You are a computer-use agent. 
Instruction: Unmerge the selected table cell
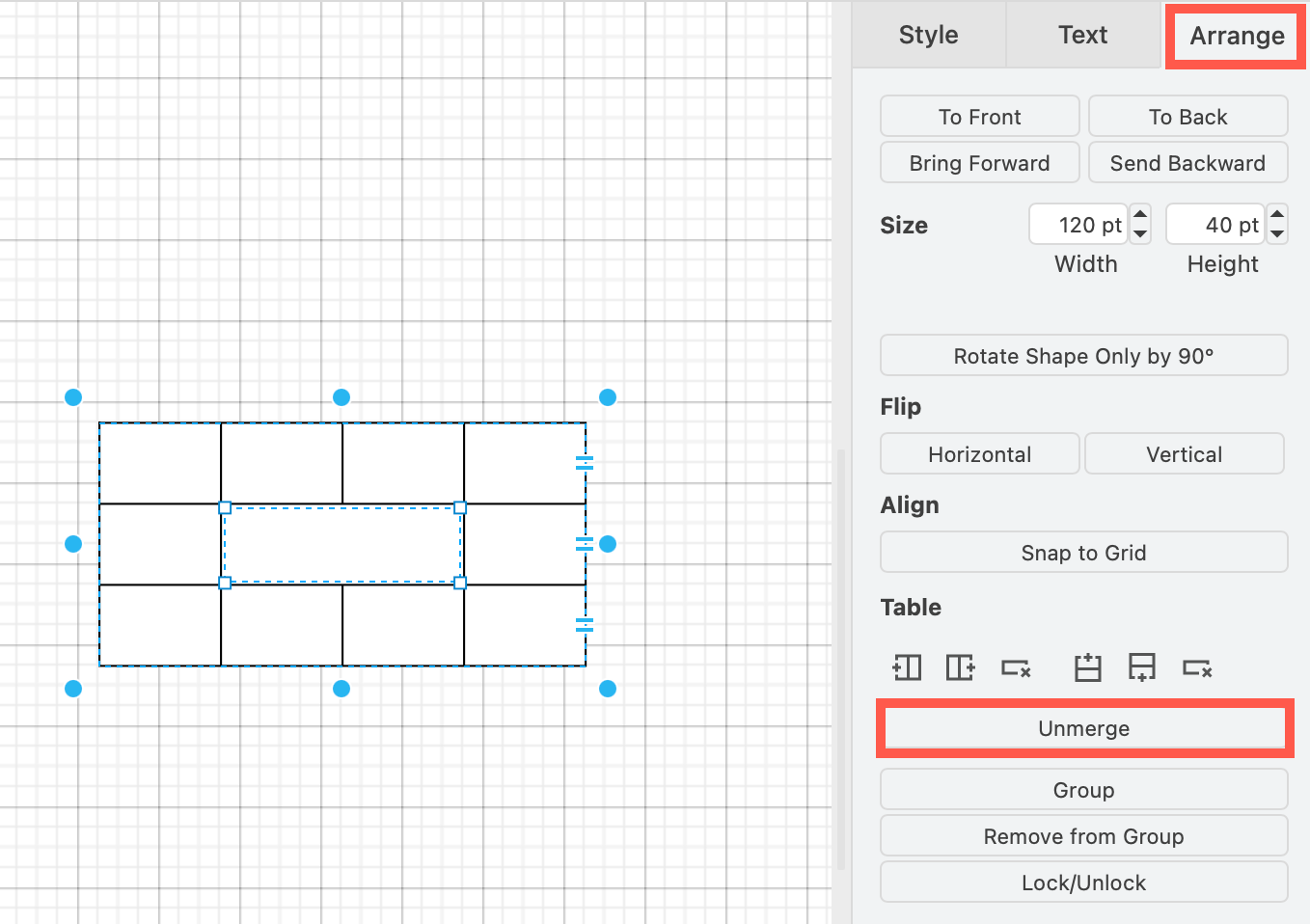1083,728
